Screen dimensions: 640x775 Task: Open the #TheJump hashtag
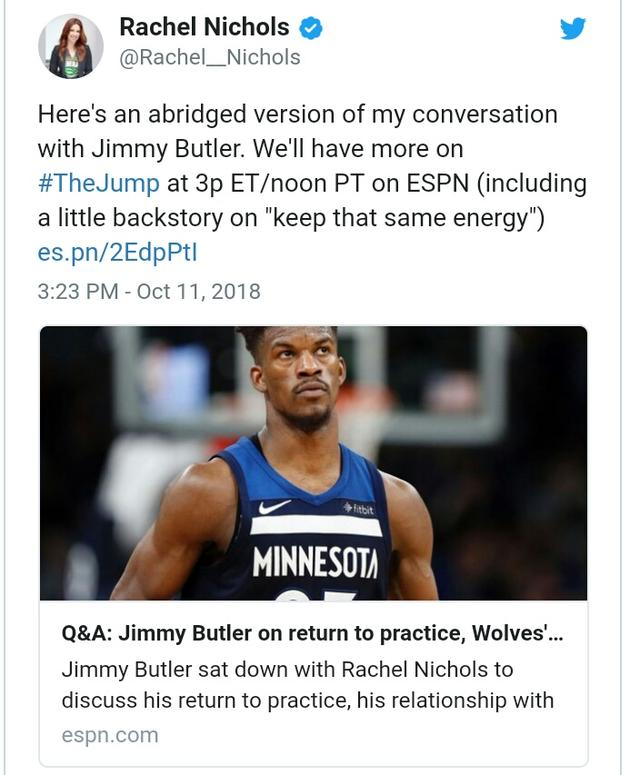[x=98, y=183]
